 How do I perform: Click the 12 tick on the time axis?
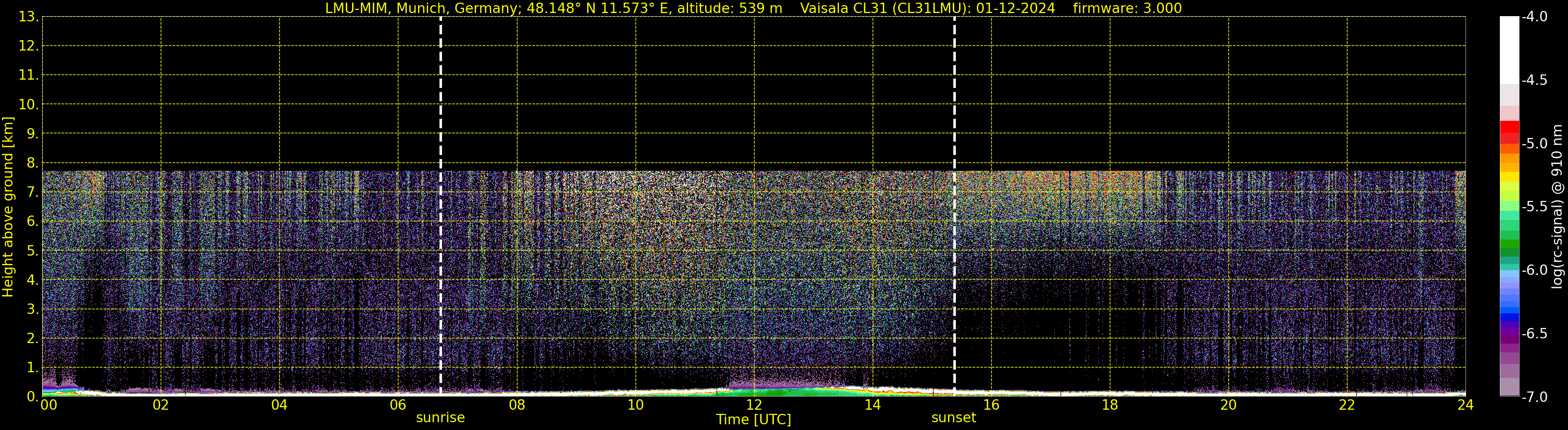pos(754,405)
